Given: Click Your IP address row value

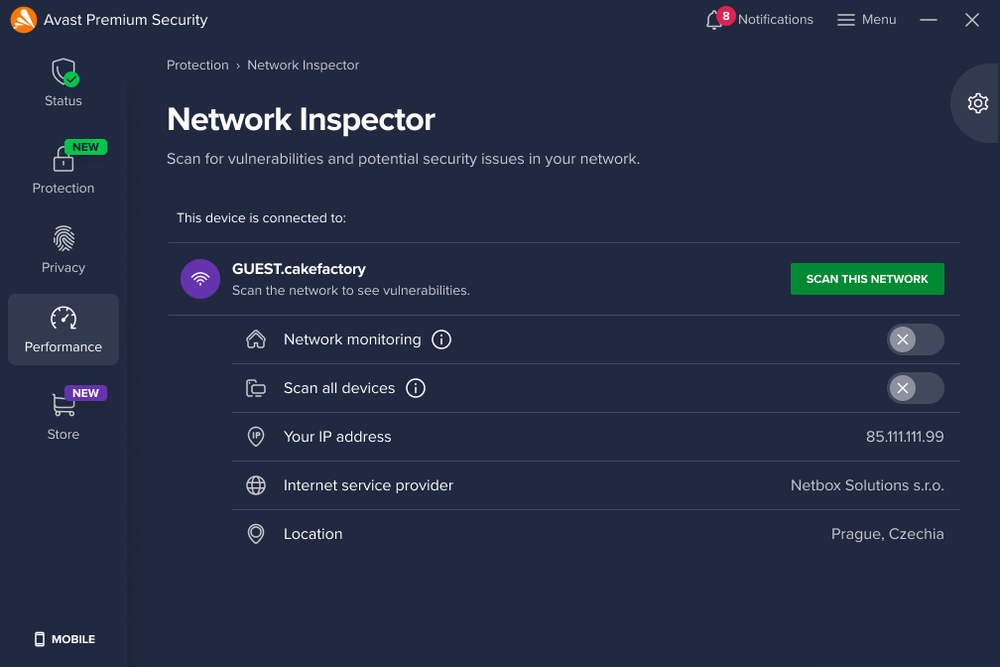Looking at the screenshot, I should [904, 436].
